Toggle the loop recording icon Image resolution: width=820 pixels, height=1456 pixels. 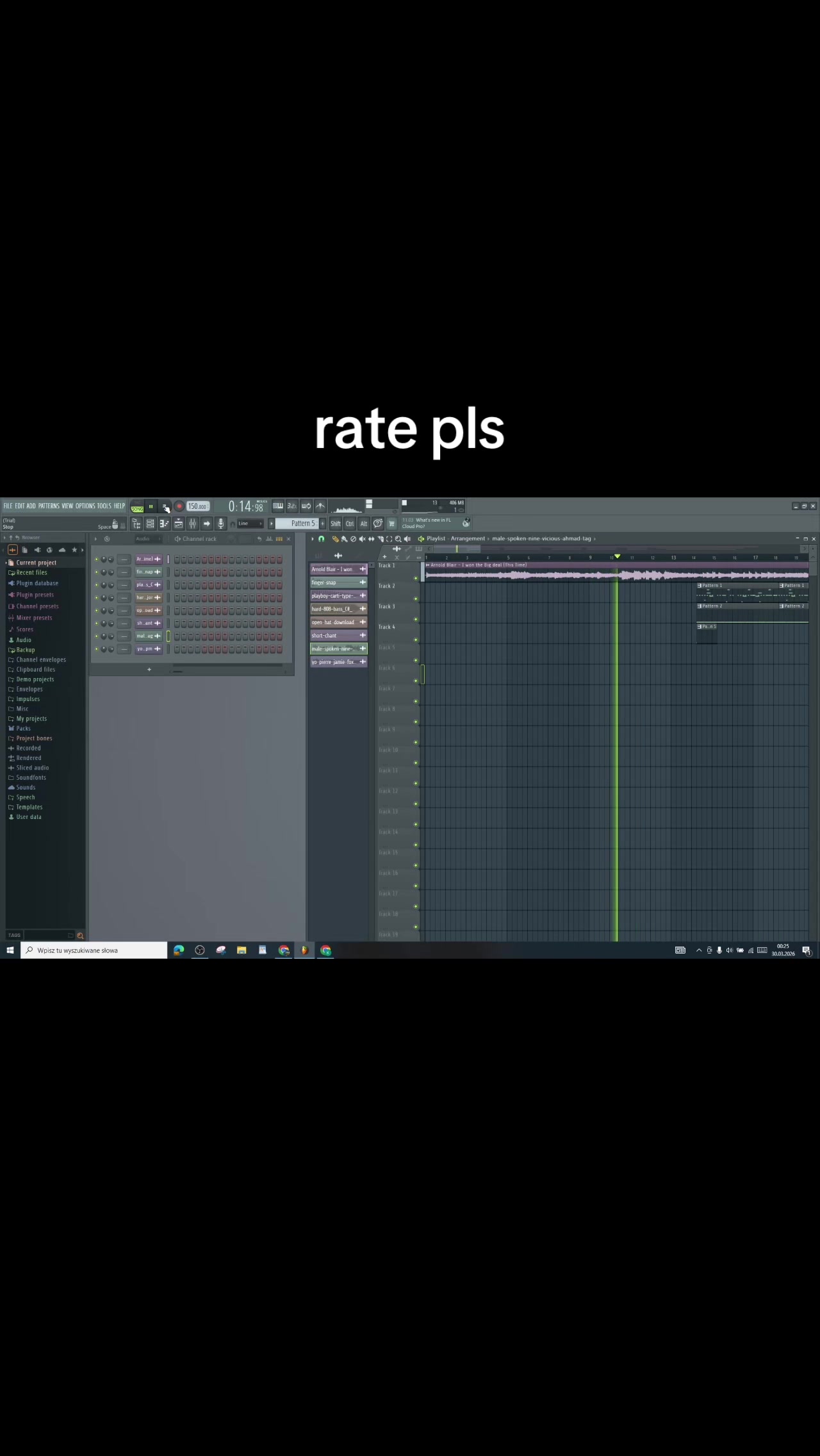[x=306, y=506]
